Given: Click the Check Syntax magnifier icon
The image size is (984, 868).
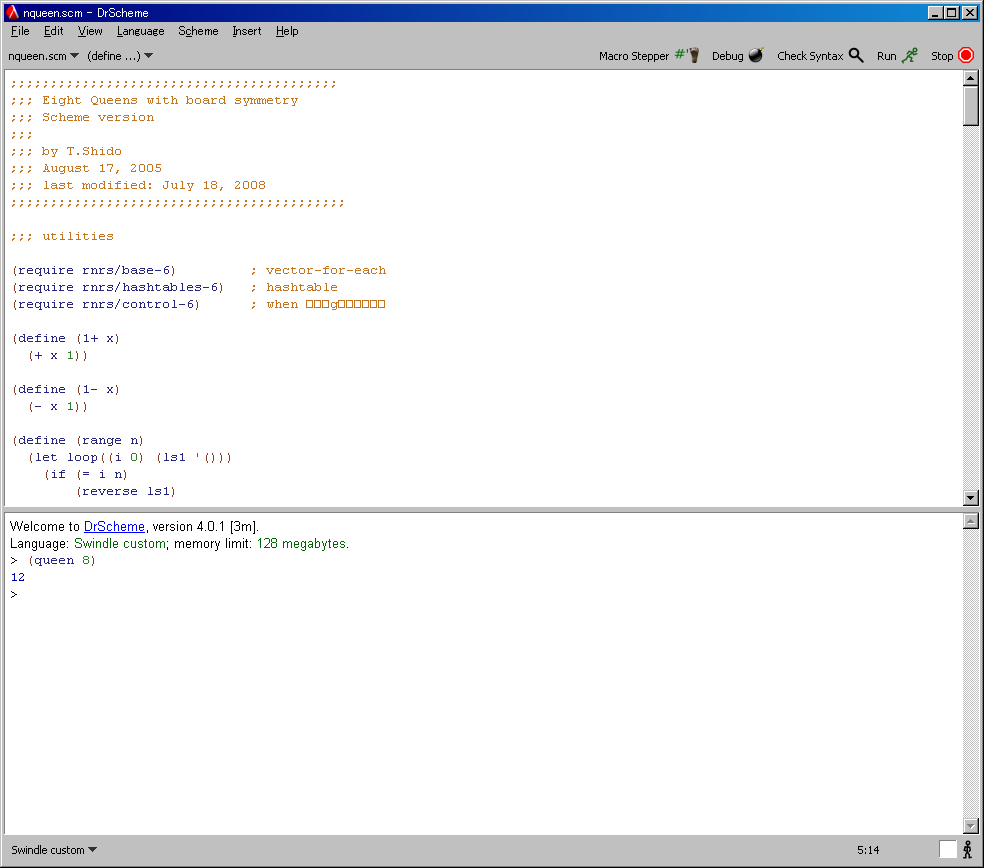Looking at the screenshot, I should (856, 55).
